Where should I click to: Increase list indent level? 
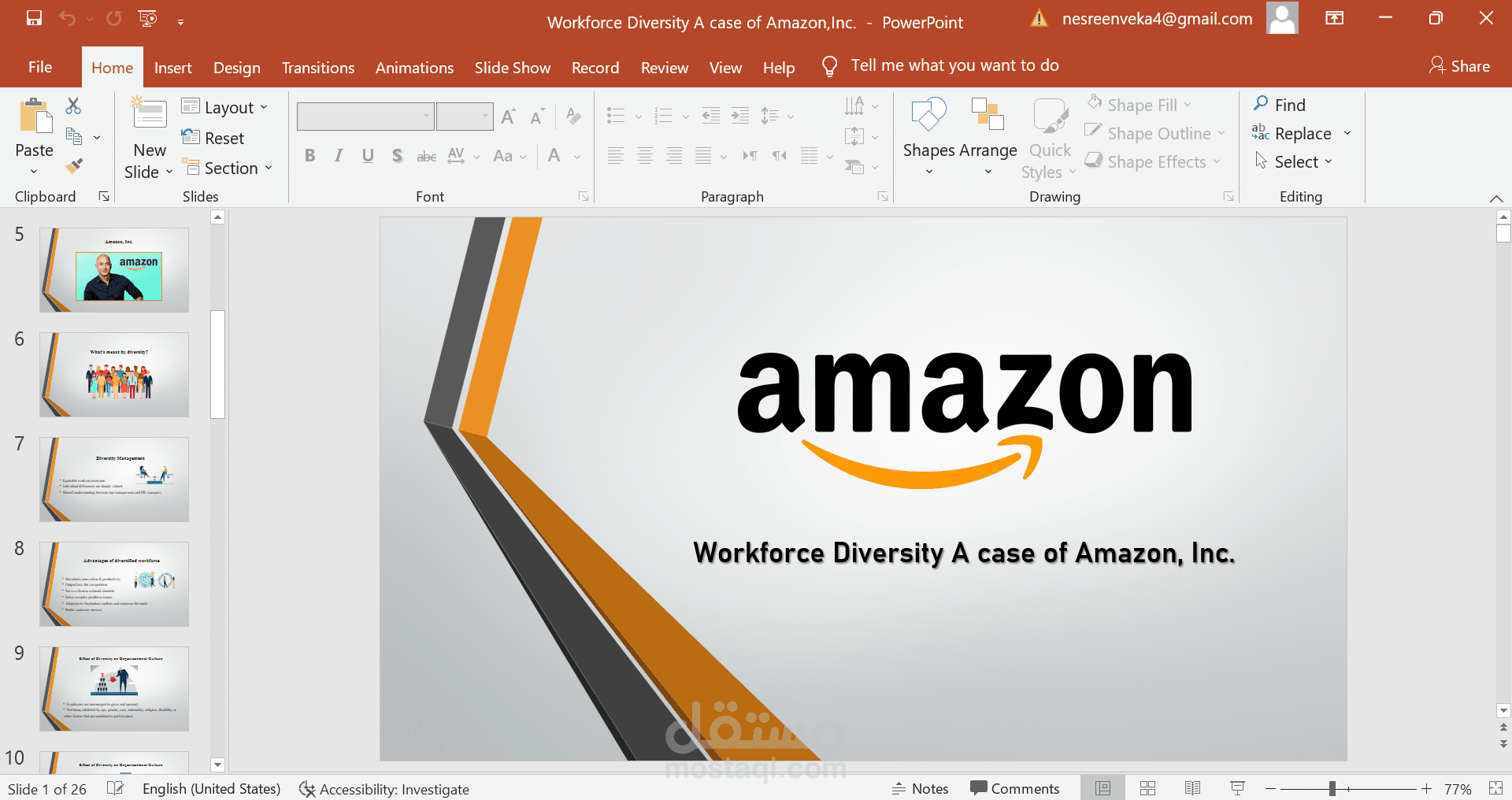(740, 116)
